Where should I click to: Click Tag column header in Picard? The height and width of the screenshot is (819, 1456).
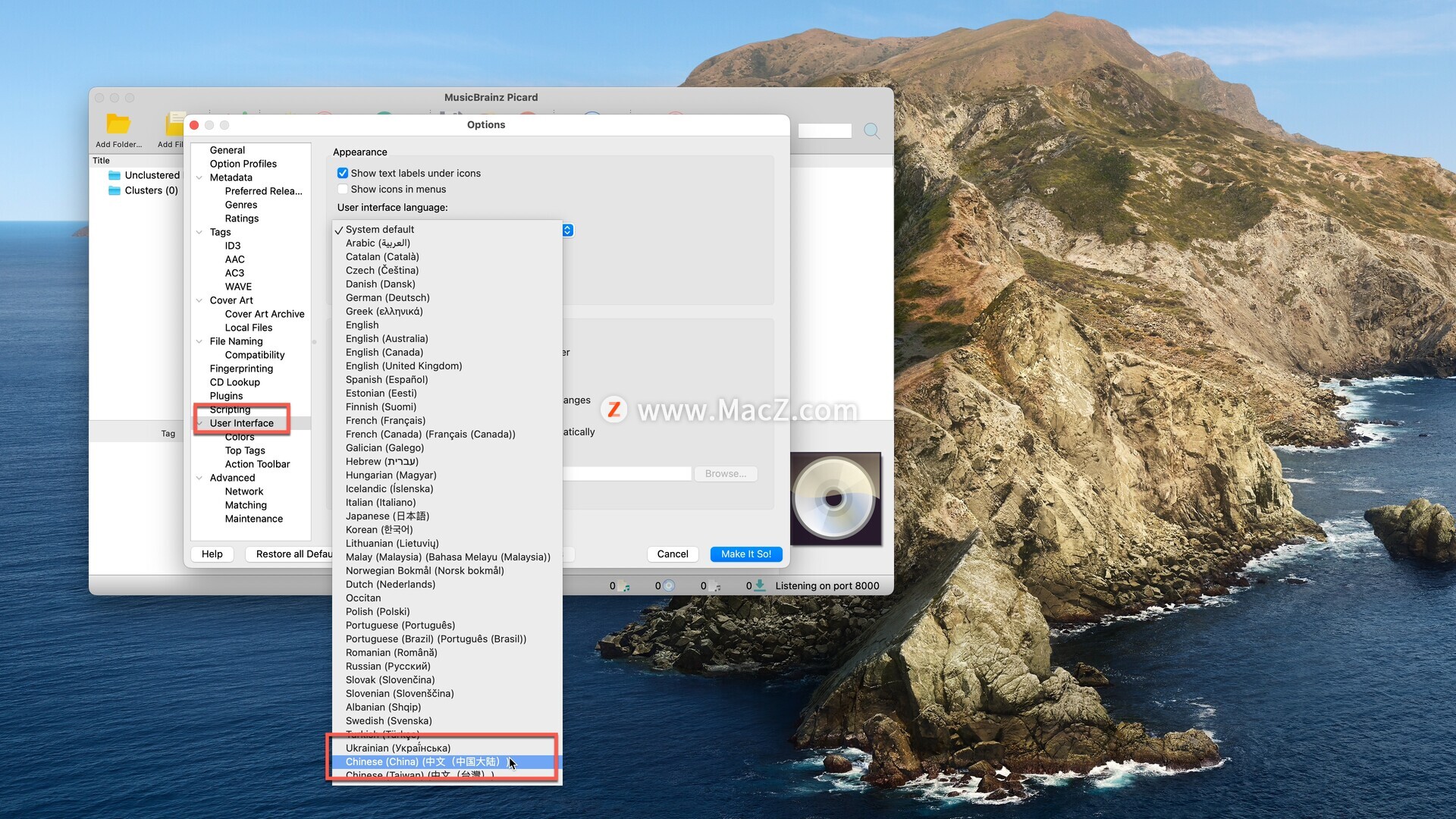(x=168, y=434)
